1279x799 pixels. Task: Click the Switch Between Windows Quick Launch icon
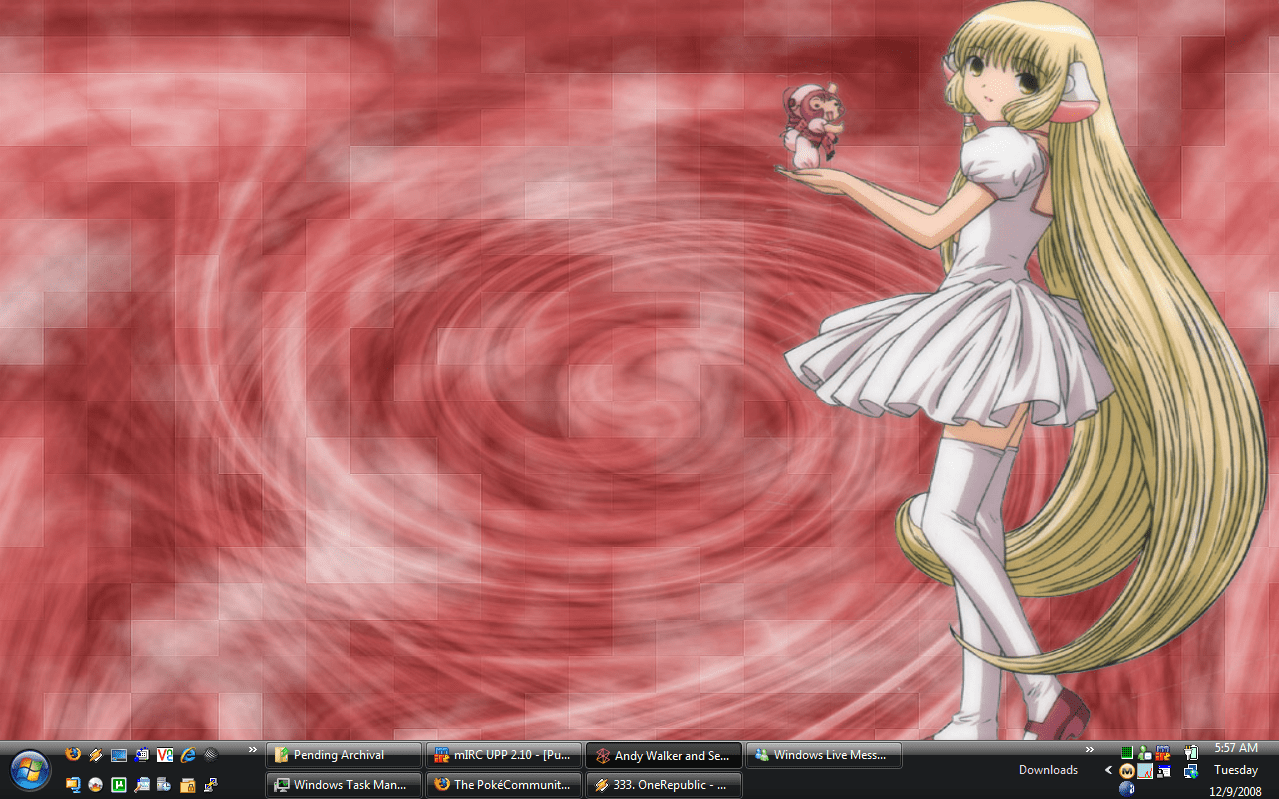click(142, 754)
